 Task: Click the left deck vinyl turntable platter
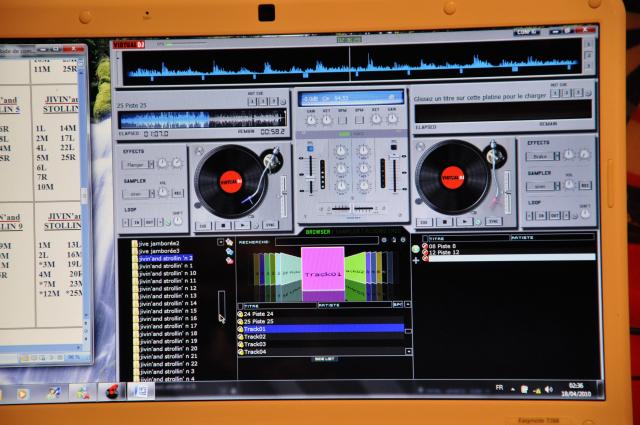231,182
